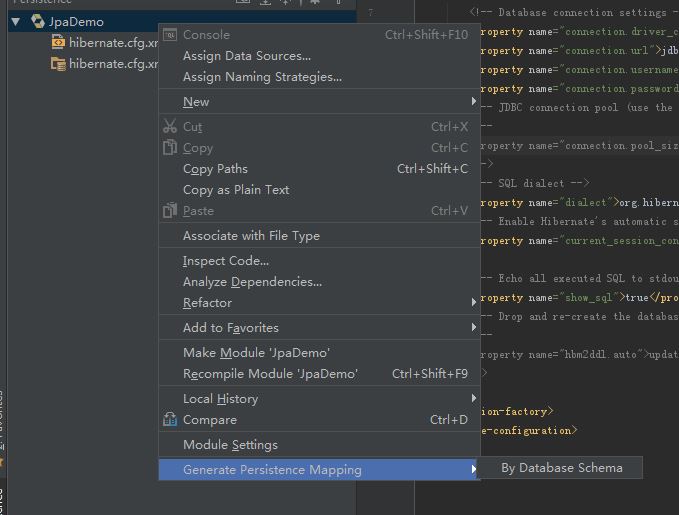Expand the Local History submenu arrow
Screen dimensions: 679x515
coord(473,399)
